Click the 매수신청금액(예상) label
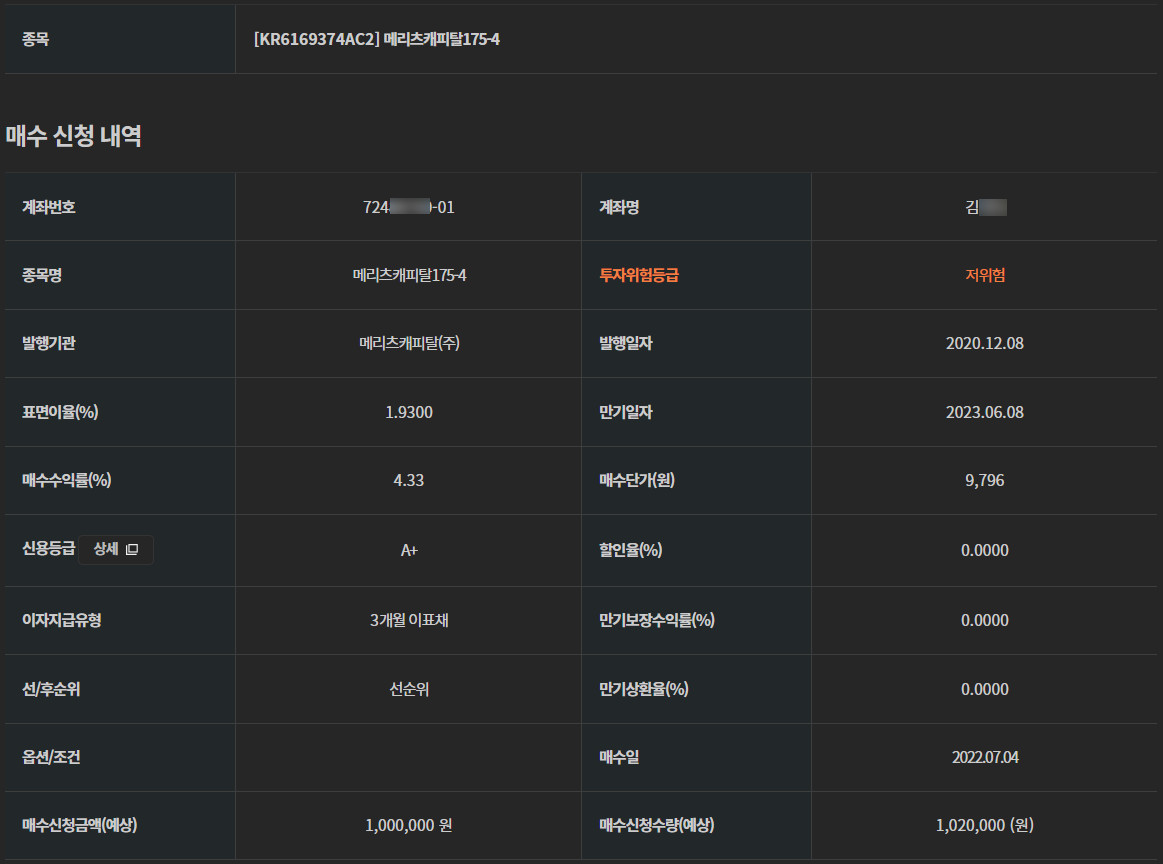This screenshot has height=864, width=1163. click(79, 825)
